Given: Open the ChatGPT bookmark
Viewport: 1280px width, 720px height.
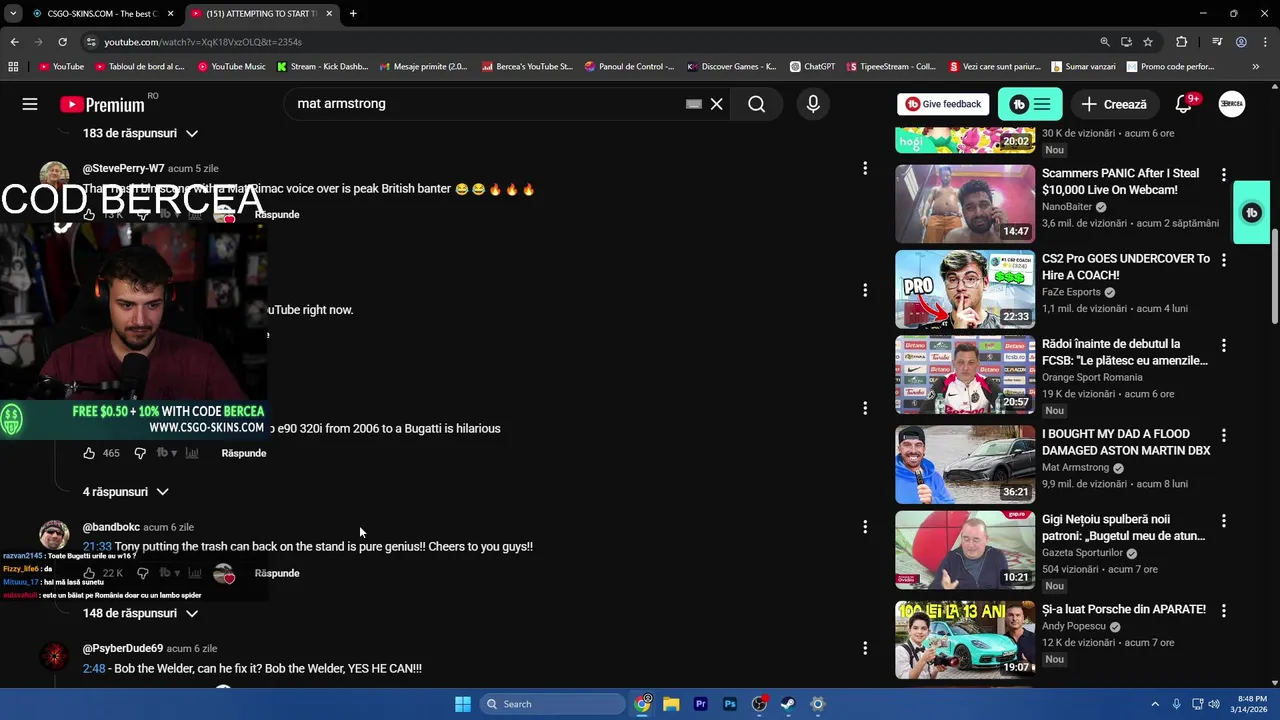Looking at the screenshot, I should pos(812,67).
